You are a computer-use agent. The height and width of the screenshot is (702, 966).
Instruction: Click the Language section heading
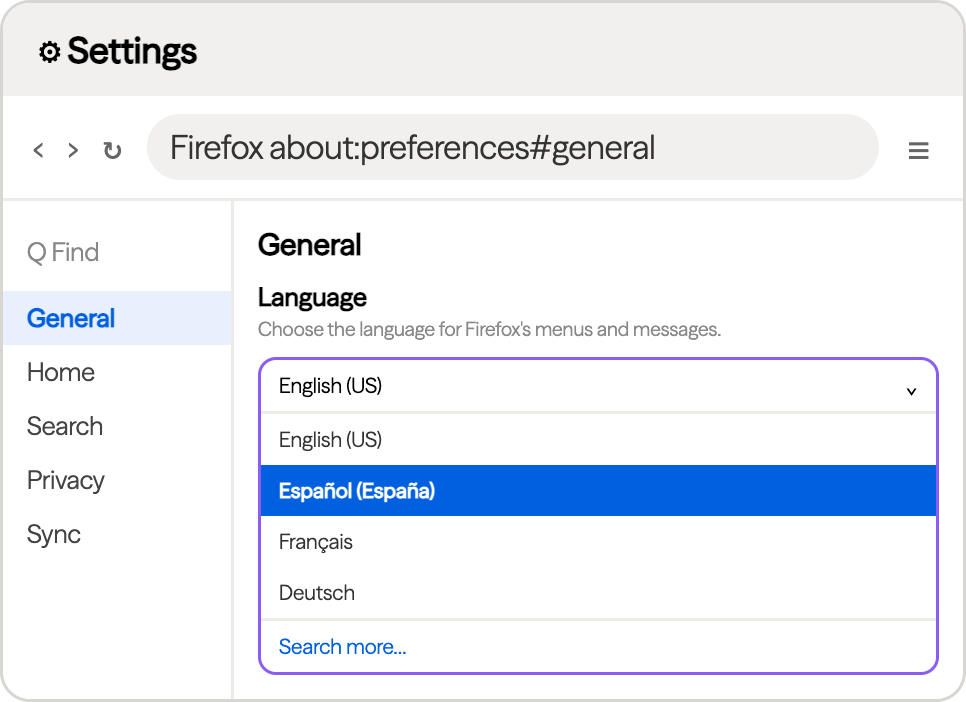312,298
